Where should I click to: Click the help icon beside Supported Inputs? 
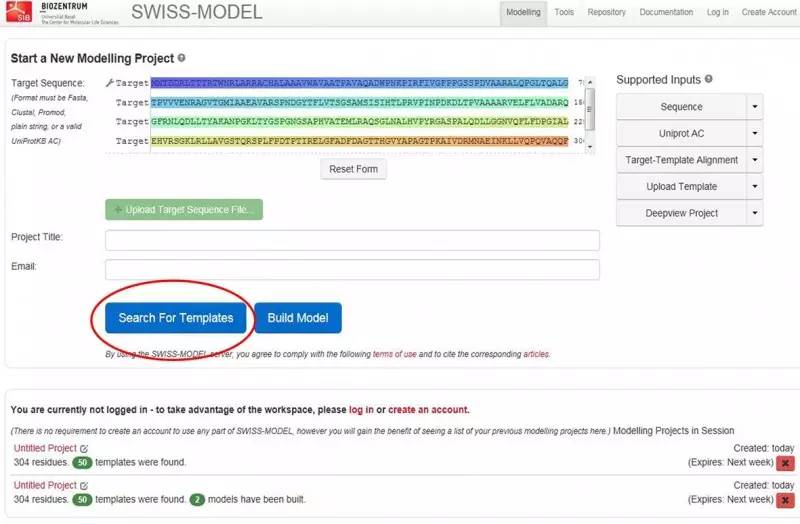pos(708,79)
